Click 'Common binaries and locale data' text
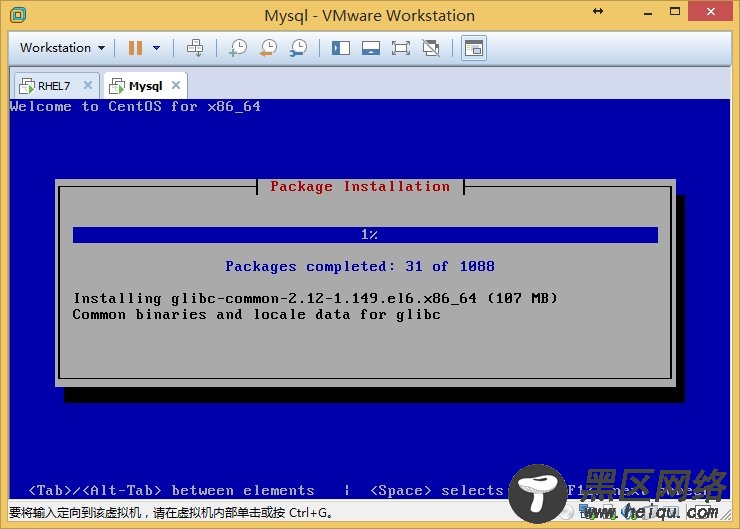The image size is (740, 529). click(x=257, y=314)
